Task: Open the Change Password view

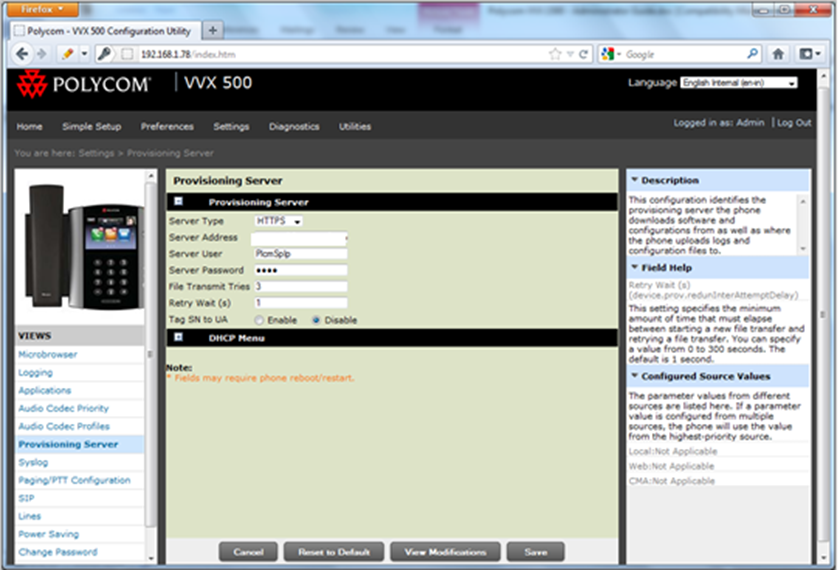Action: pyautogui.click(x=58, y=552)
